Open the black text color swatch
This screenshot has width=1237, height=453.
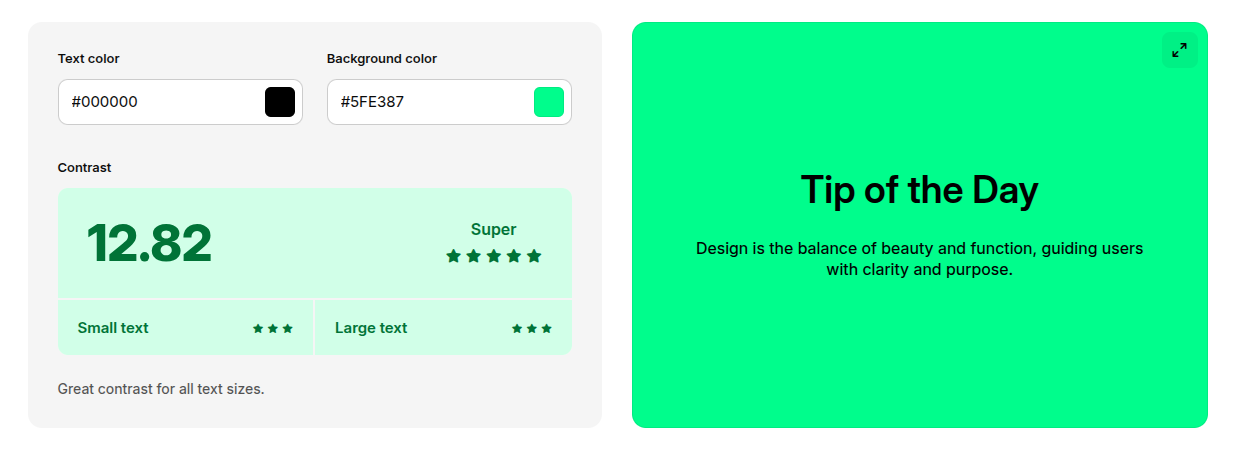[x=280, y=102]
